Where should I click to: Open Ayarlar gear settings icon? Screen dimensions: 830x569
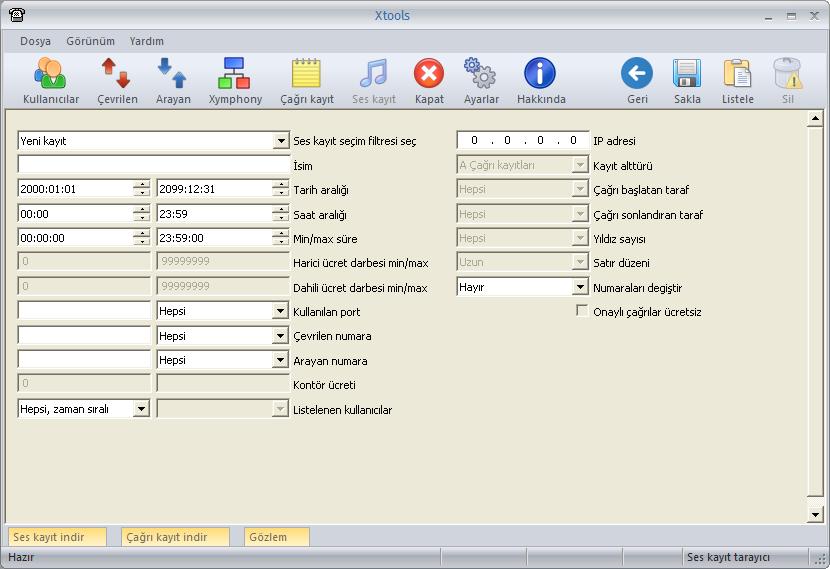[480, 75]
